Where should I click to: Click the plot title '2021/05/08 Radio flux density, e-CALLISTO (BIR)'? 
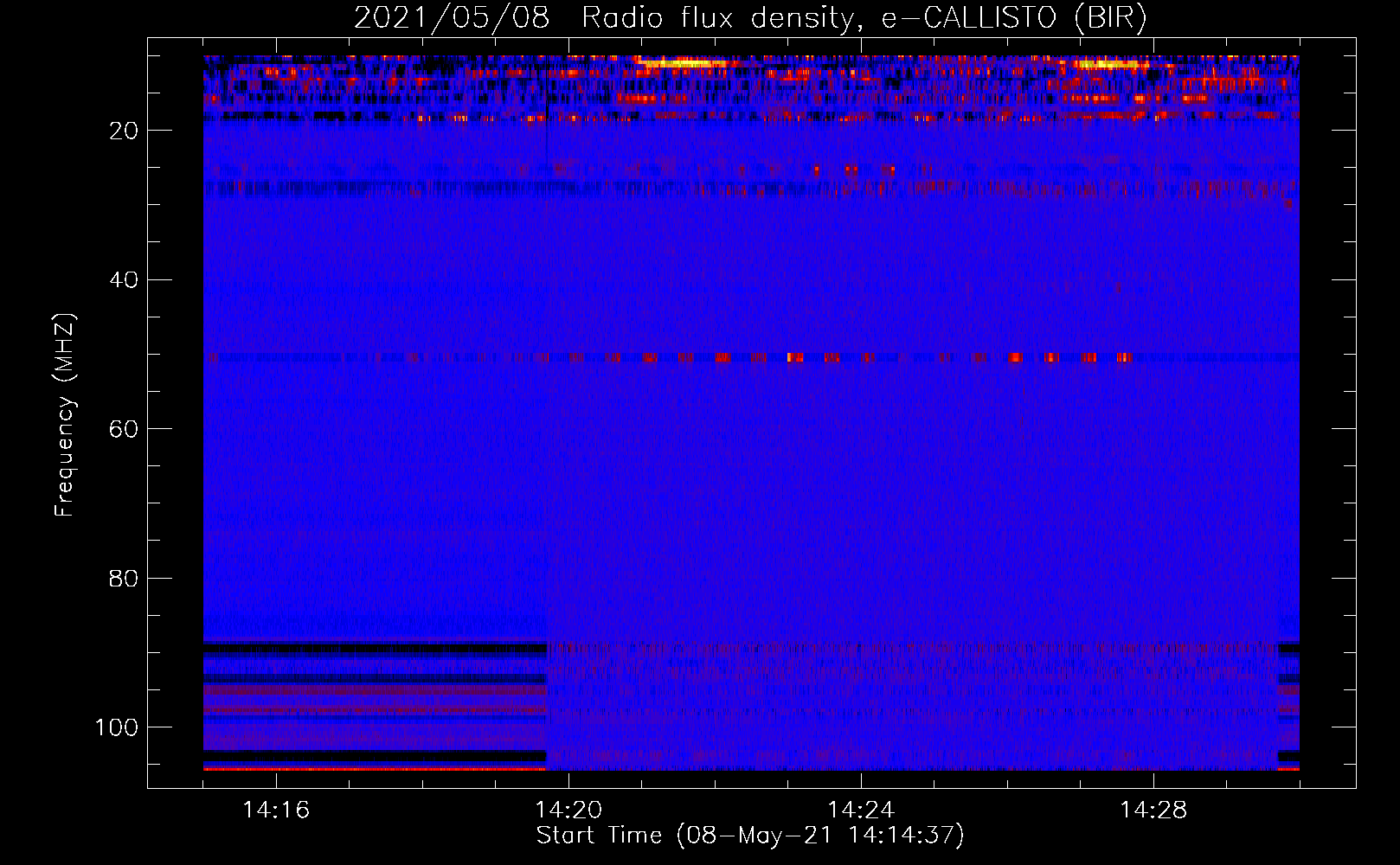point(750,17)
